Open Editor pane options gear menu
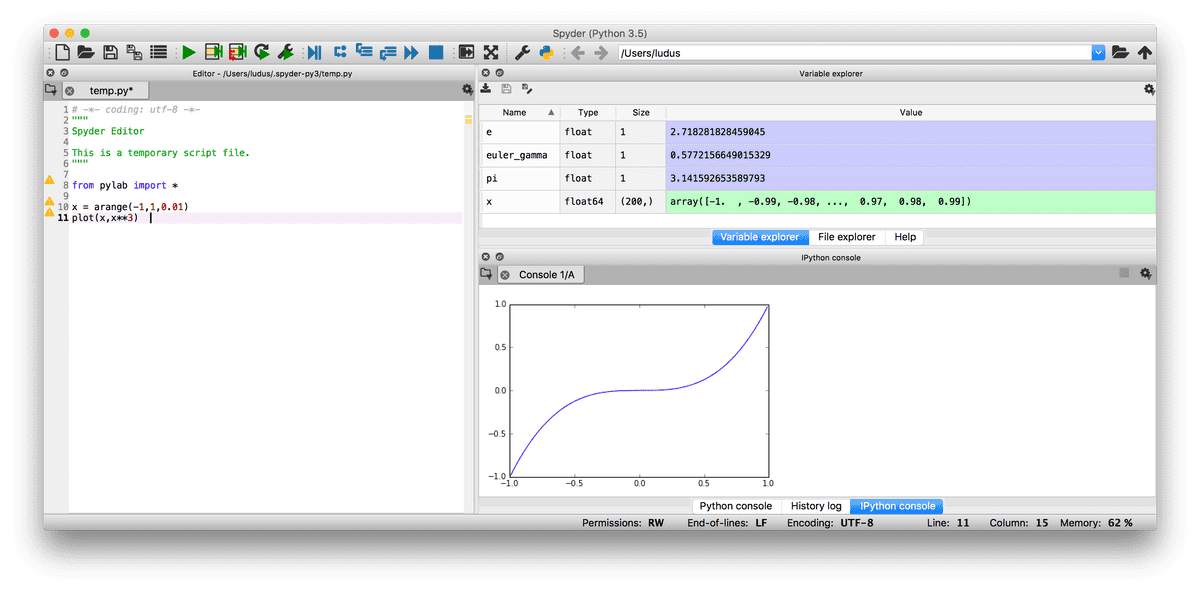The image size is (1200, 592). (x=466, y=89)
